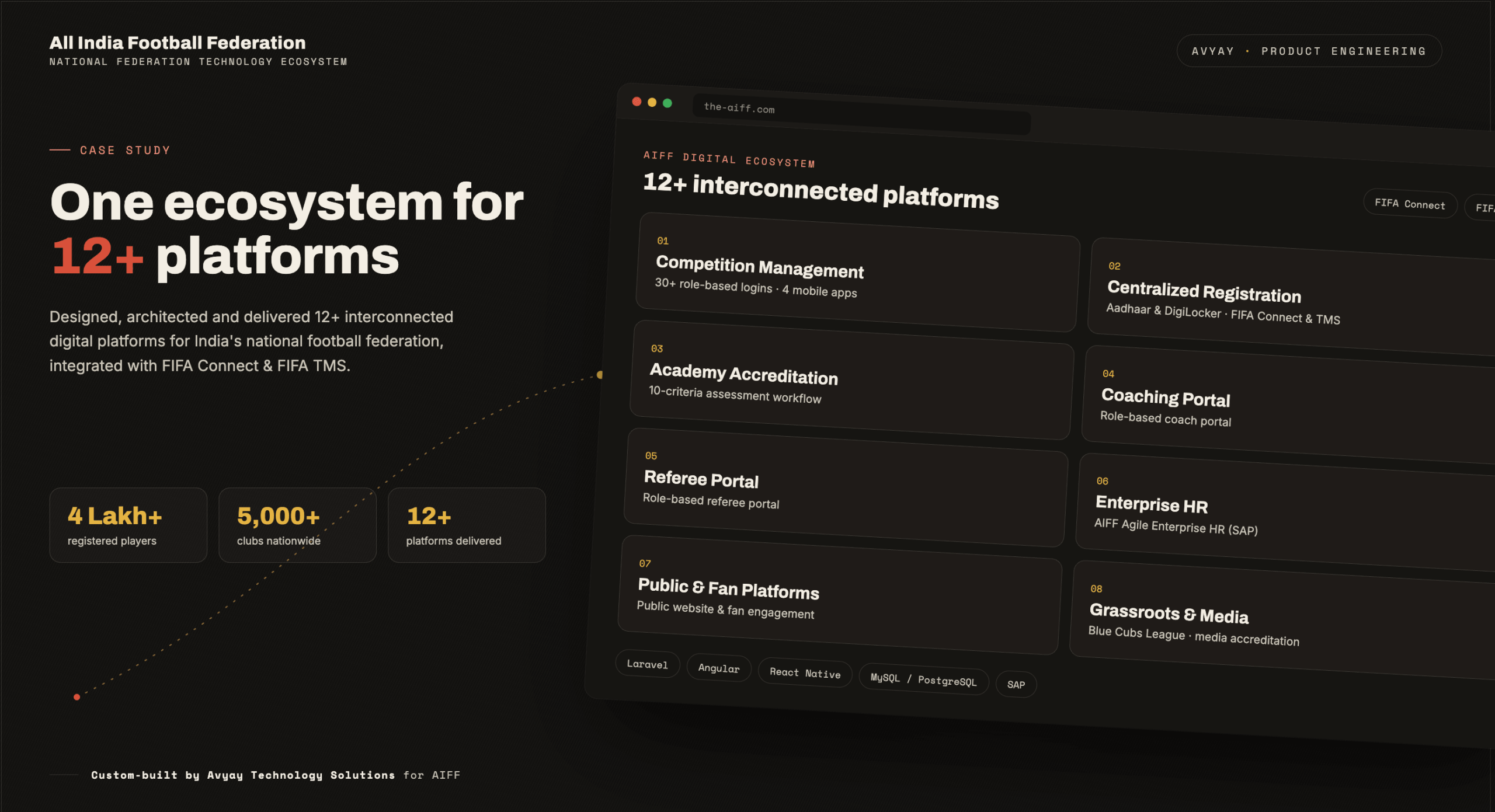Image resolution: width=1495 pixels, height=812 pixels.
Task: Click the 12+ platforms delivered stat
Action: pyautogui.click(x=467, y=525)
